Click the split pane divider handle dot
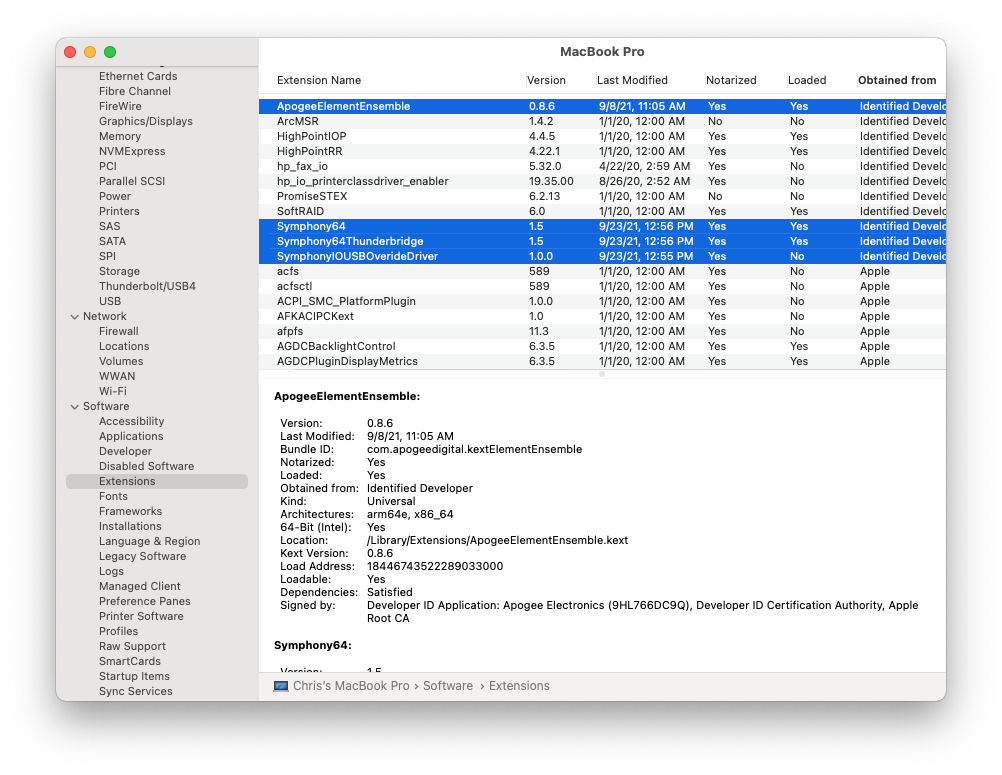 coord(602,374)
